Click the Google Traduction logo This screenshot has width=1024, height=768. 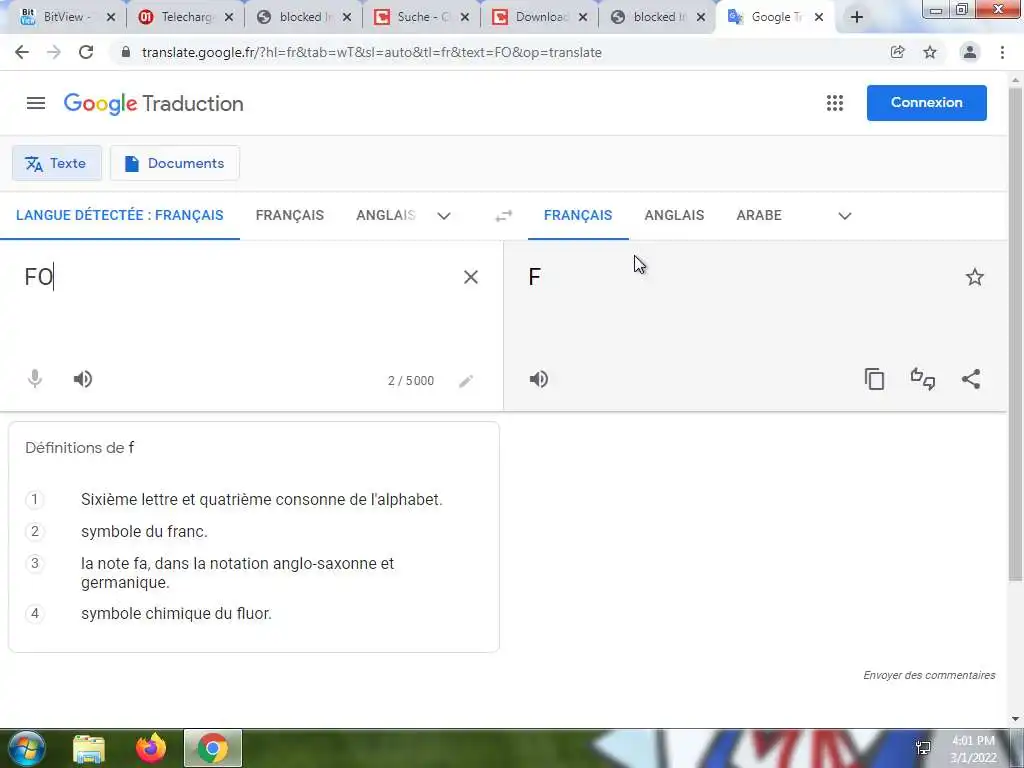(x=153, y=103)
